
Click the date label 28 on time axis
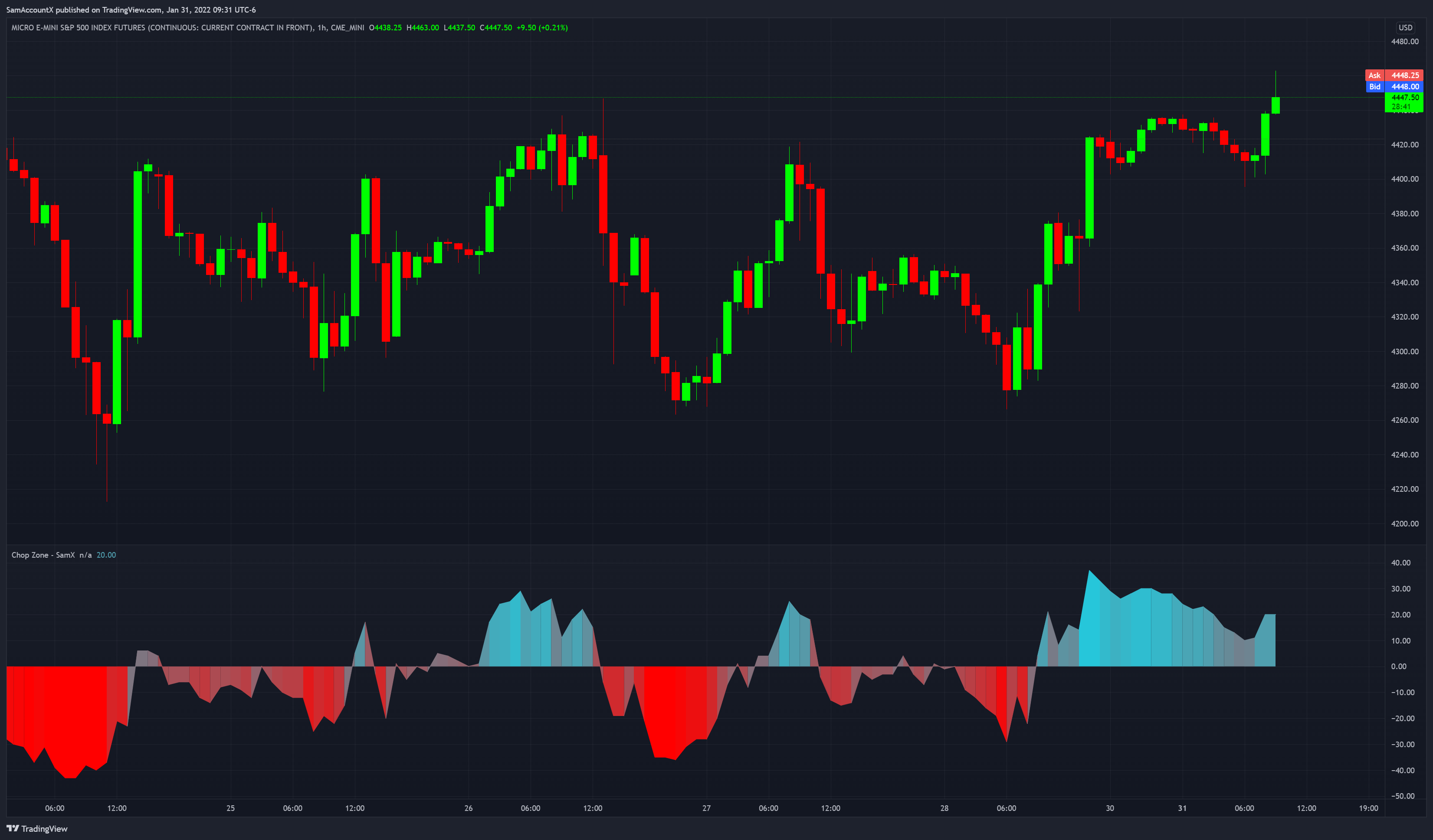coord(944,808)
